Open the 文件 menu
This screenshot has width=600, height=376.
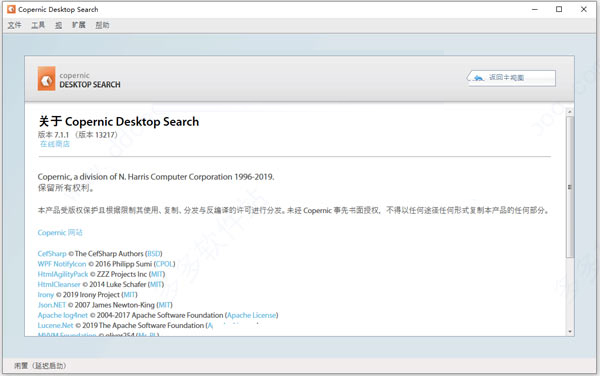pyautogui.click(x=15, y=25)
